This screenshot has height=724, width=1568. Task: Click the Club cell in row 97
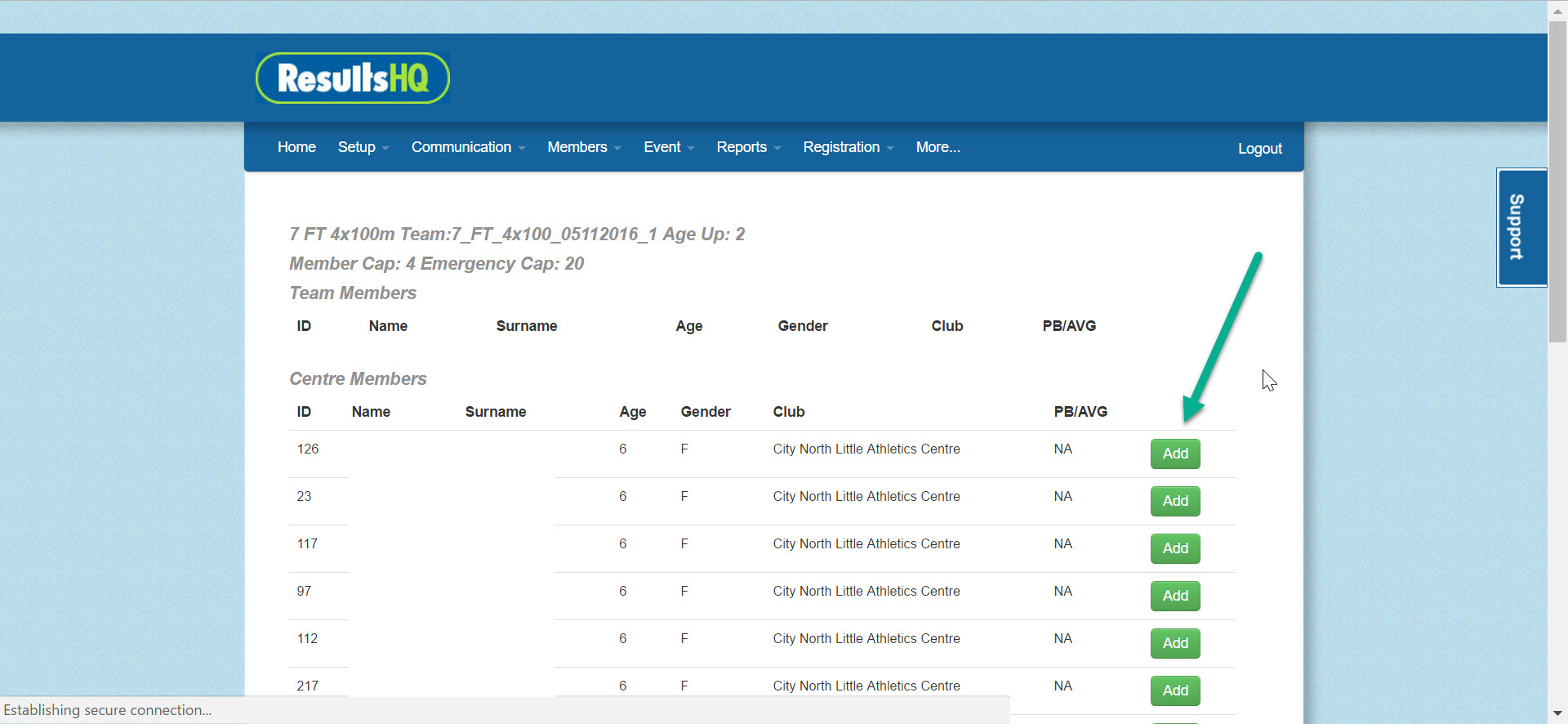[x=866, y=592]
